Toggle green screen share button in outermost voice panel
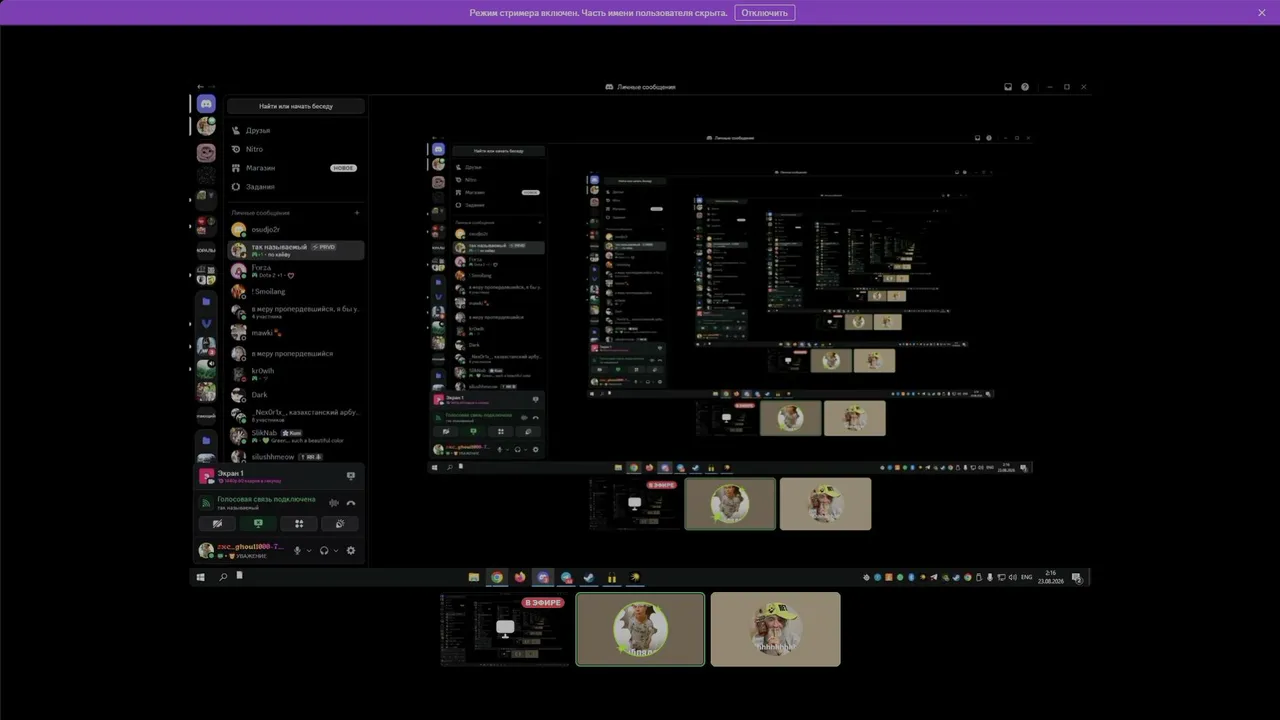The width and height of the screenshot is (1280, 720). [258, 523]
